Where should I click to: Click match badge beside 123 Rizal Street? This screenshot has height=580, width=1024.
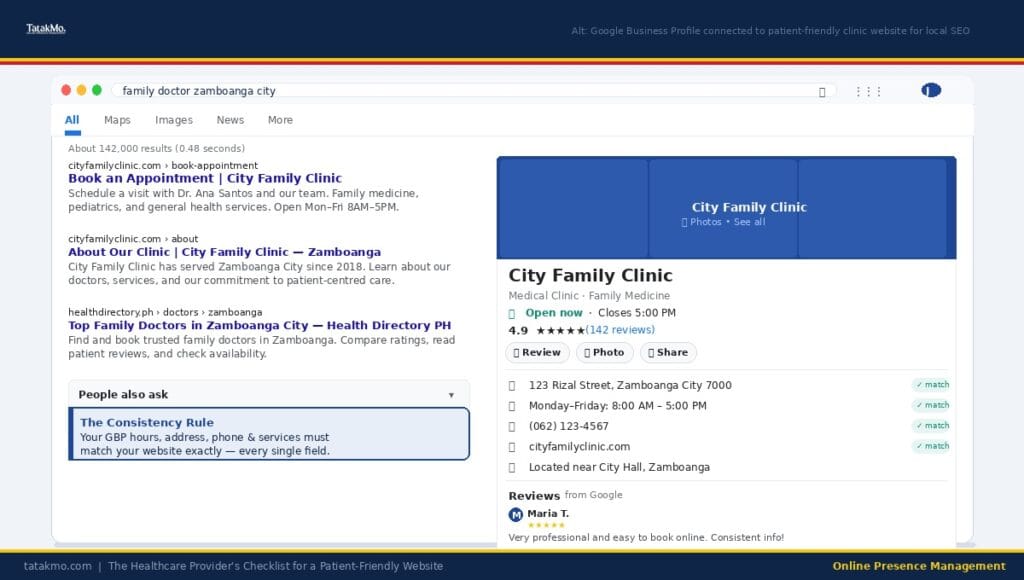[931, 385]
